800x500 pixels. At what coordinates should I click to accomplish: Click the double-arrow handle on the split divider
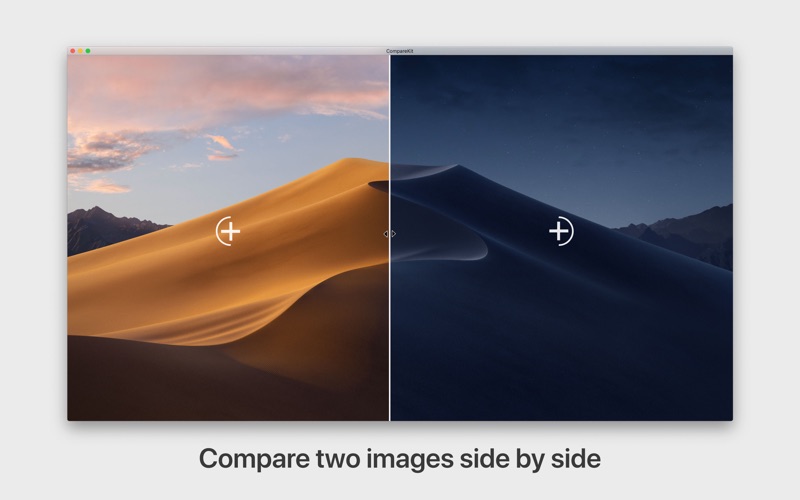click(x=390, y=234)
